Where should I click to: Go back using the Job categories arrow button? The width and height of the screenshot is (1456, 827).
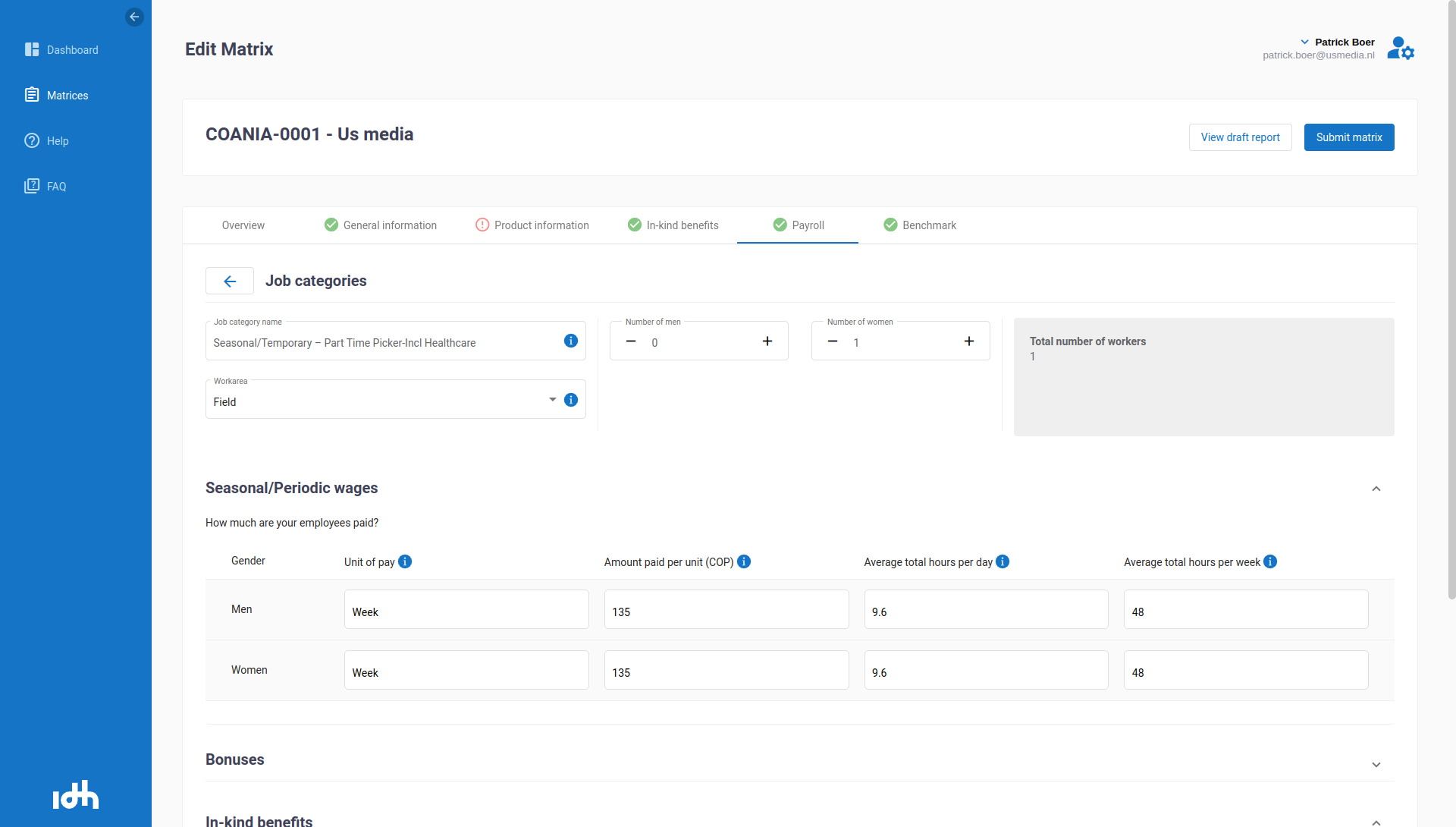pos(230,281)
